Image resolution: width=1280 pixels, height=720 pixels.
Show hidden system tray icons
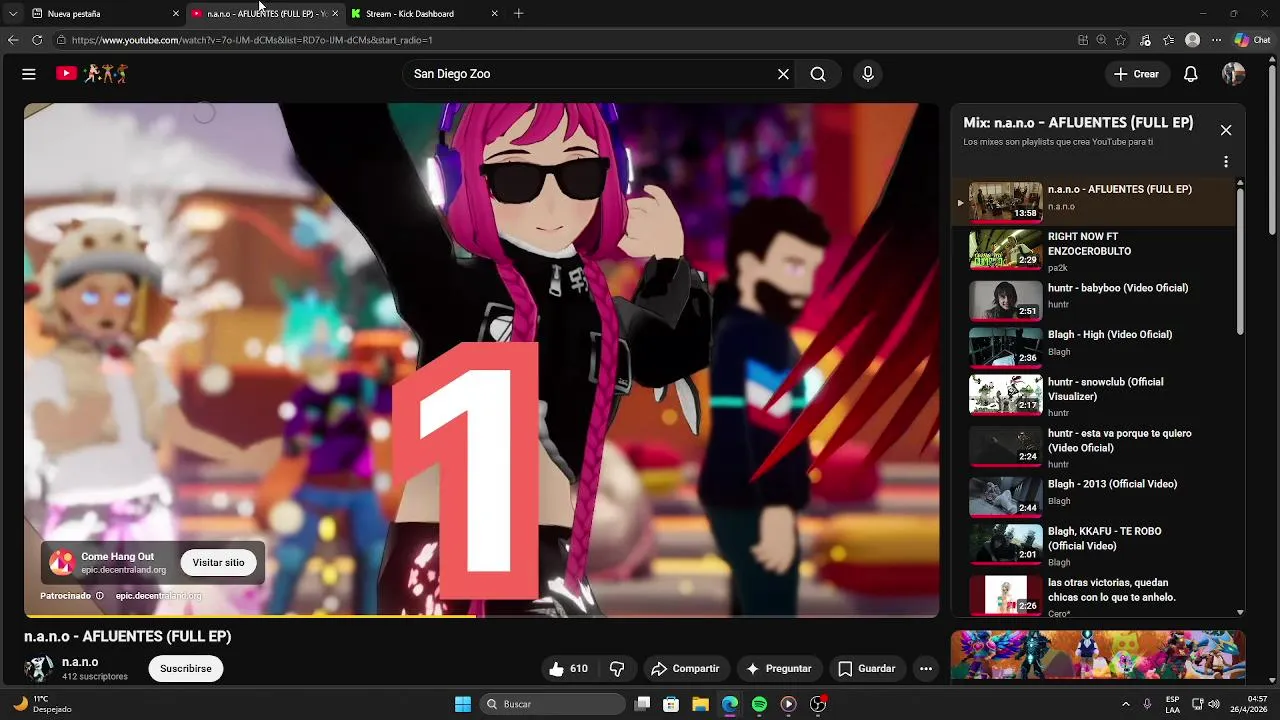1126,704
